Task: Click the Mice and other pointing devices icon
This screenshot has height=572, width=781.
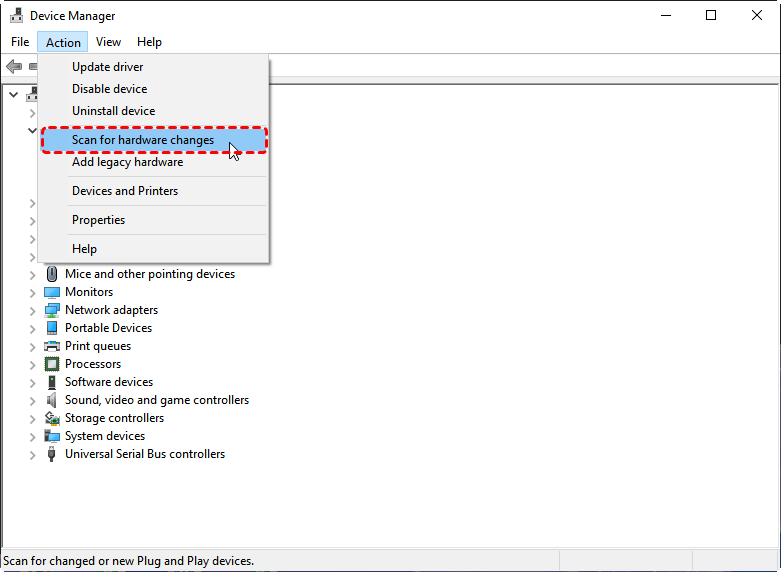Action: [x=52, y=274]
